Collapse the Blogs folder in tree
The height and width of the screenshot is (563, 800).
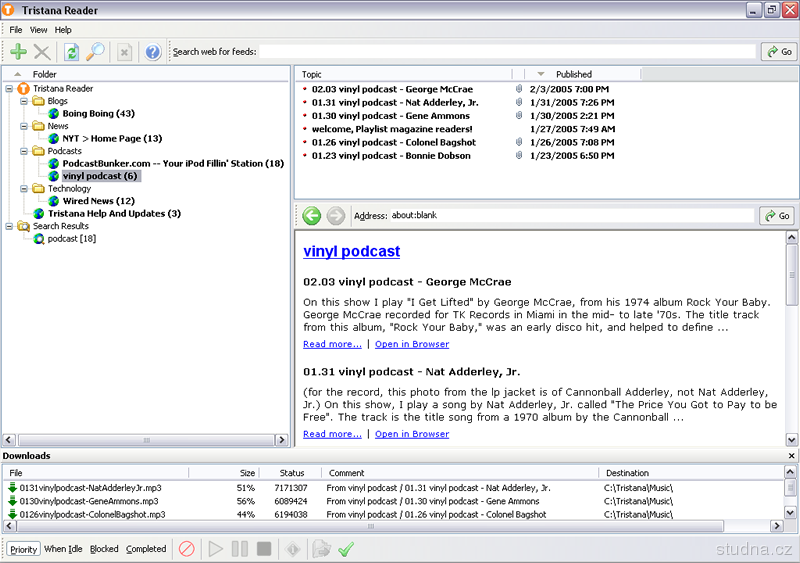(x=24, y=101)
